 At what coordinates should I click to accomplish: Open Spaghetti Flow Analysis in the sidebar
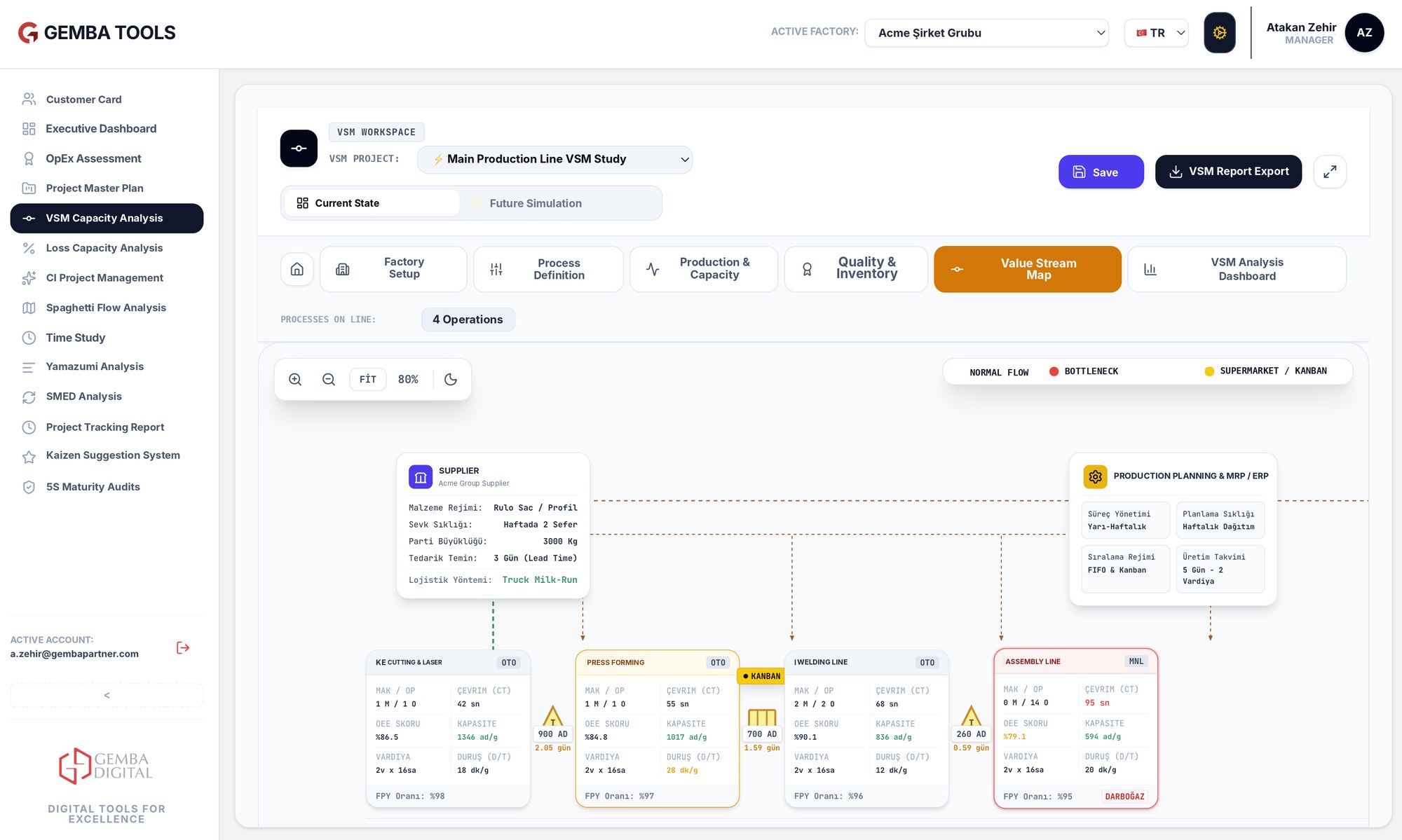107,308
